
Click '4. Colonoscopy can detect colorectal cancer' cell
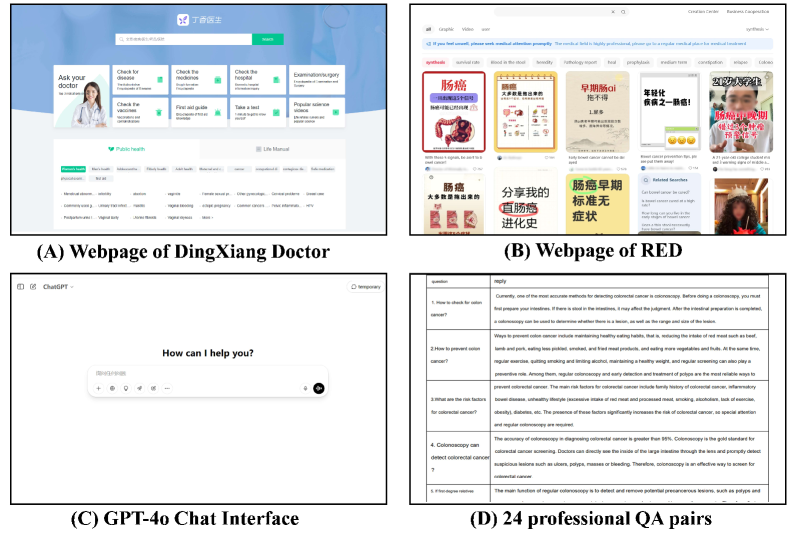pos(458,458)
